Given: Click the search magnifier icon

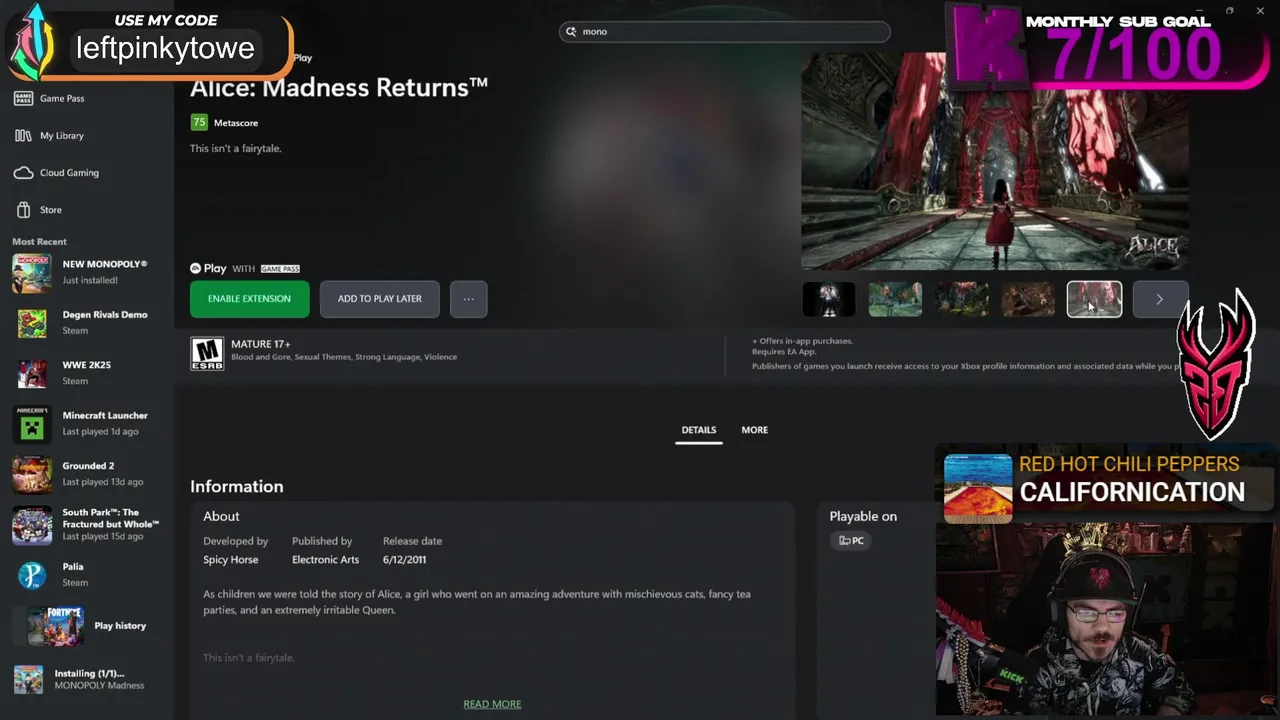Looking at the screenshot, I should point(572,32).
